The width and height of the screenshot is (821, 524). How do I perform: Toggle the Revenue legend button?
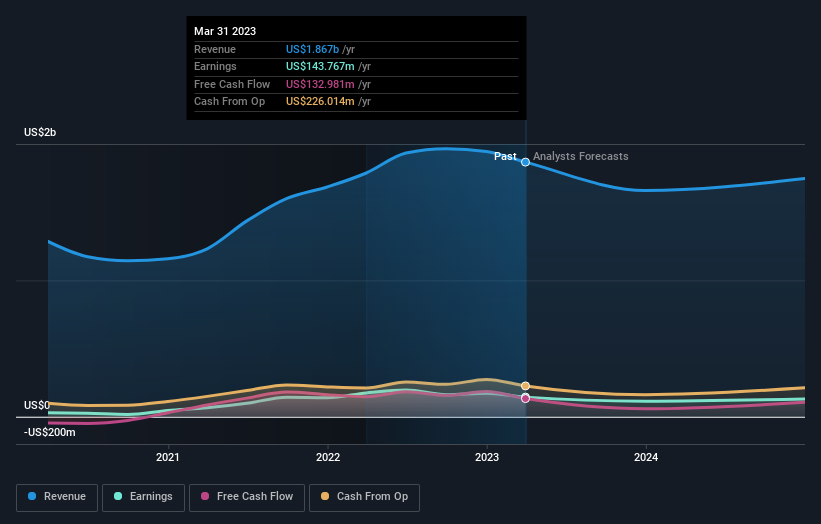(57, 497)
